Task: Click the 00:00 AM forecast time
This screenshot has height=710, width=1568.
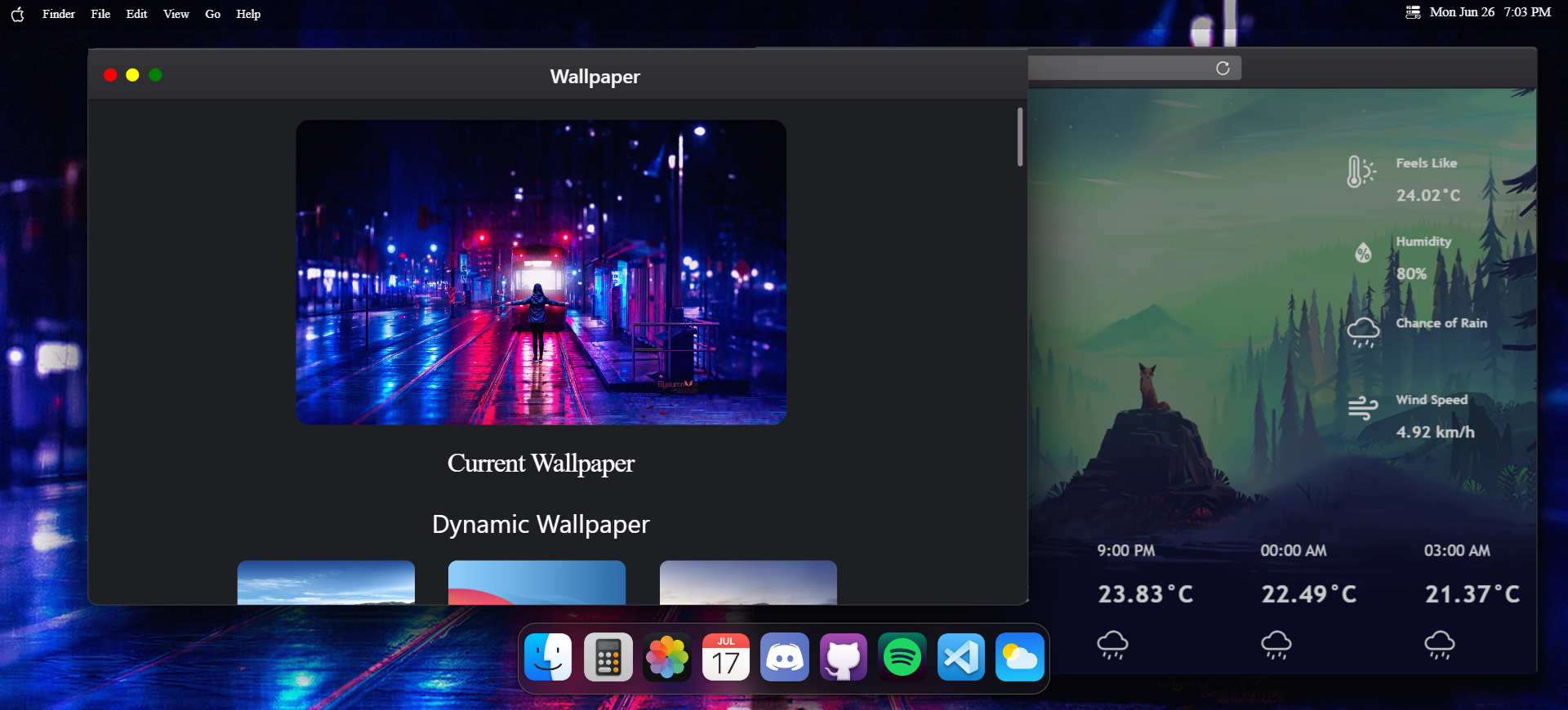Action: [1294, 551]
